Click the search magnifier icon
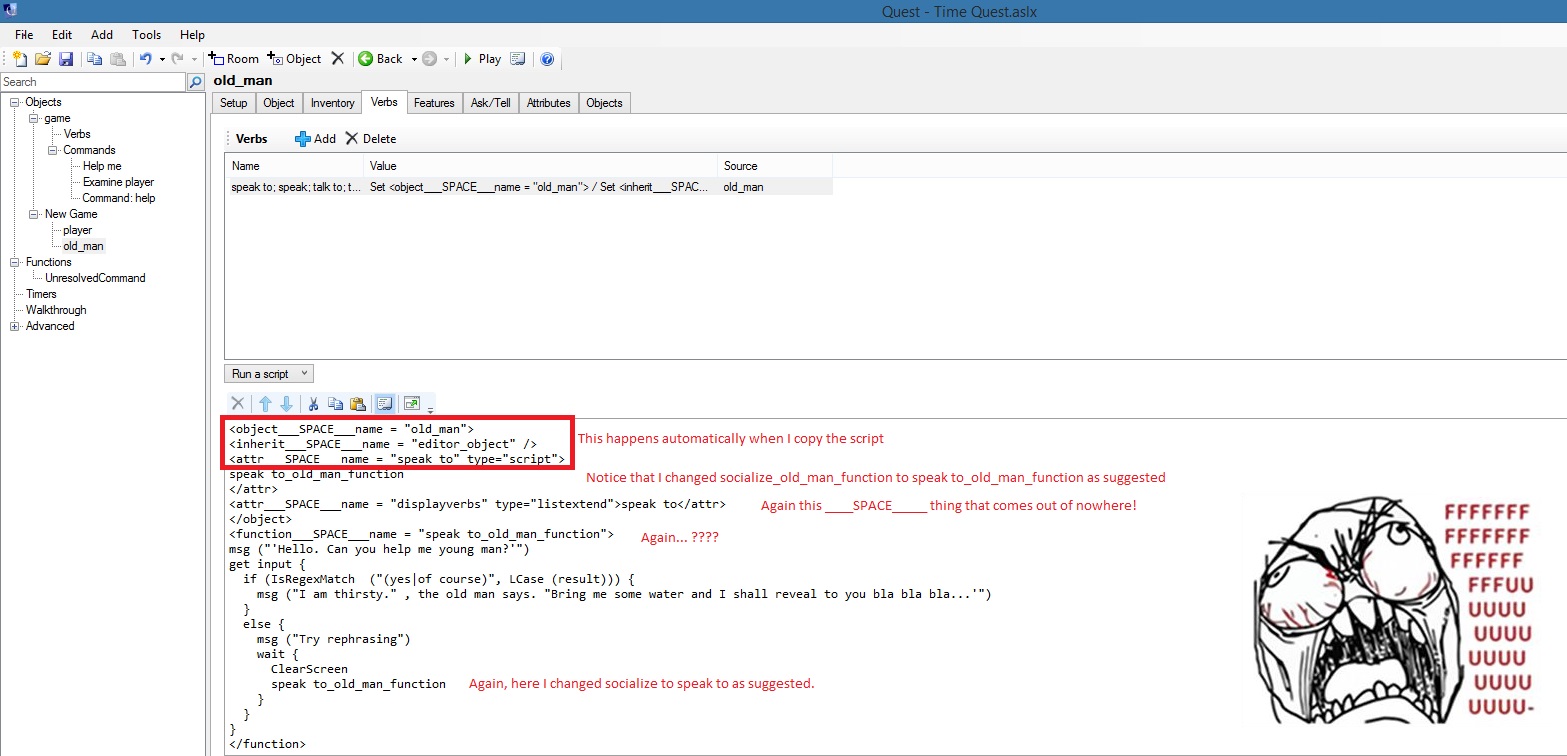 (196, 82)
